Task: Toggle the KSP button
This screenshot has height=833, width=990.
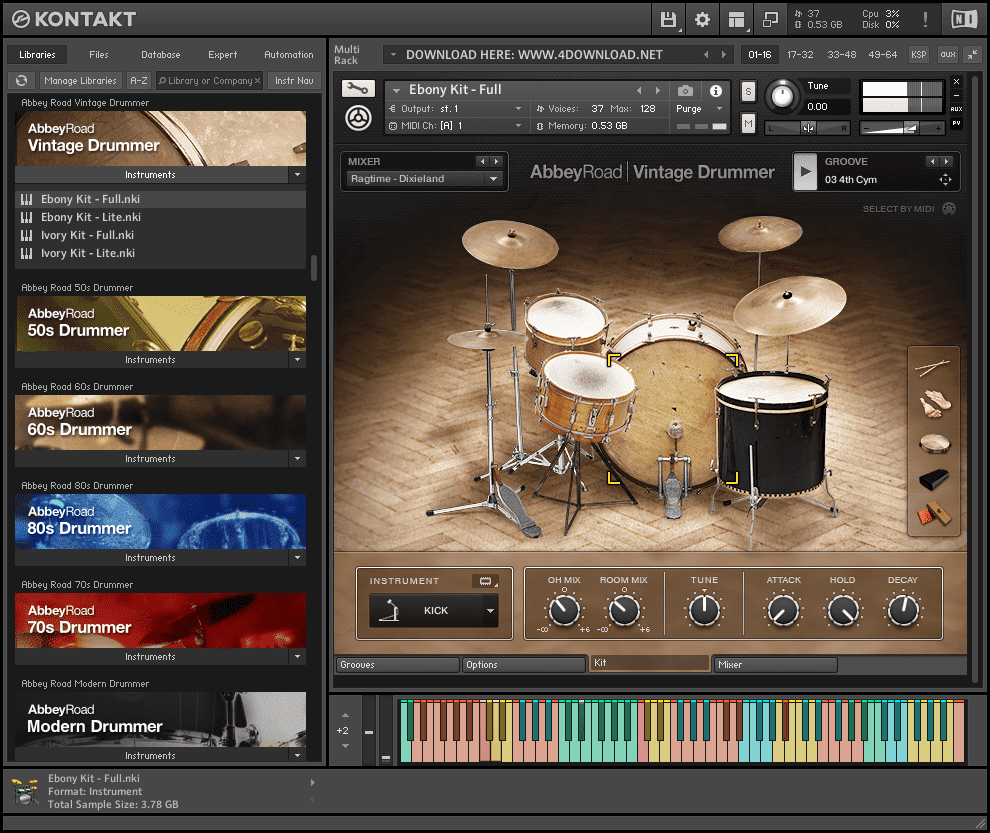Action: (918, 54)
